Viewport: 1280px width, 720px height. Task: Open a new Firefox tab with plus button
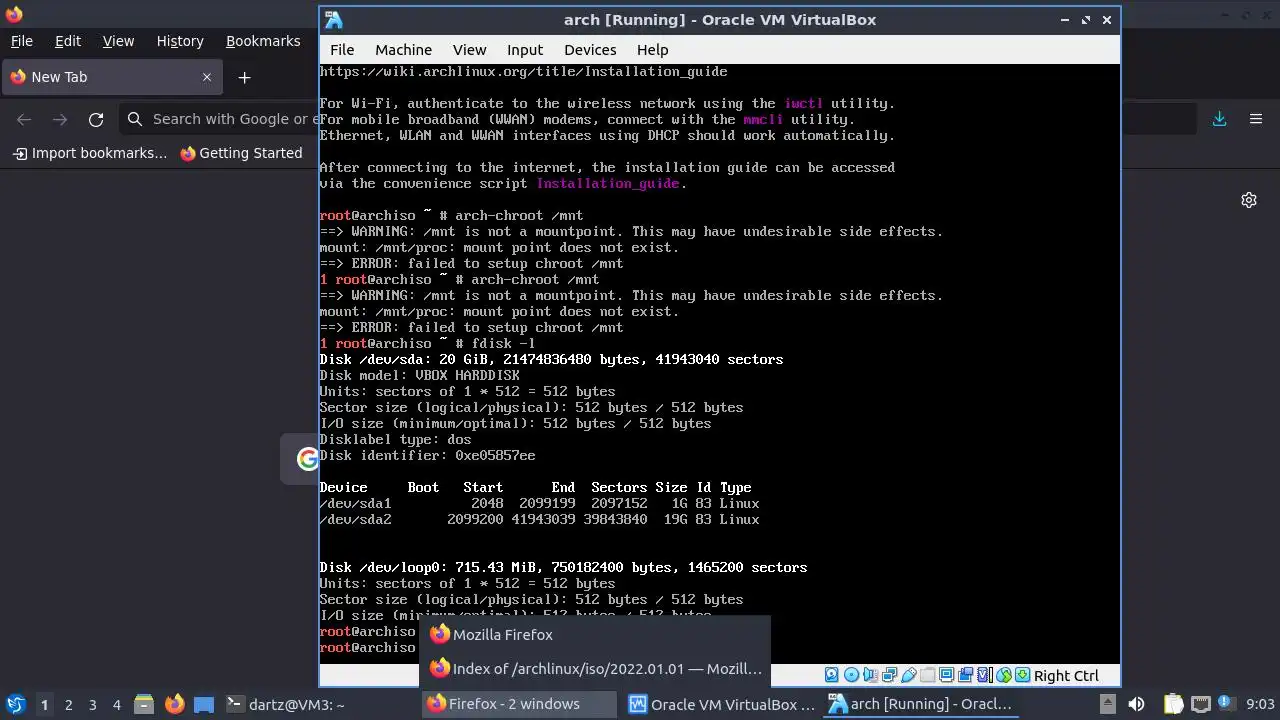(244, 77)
